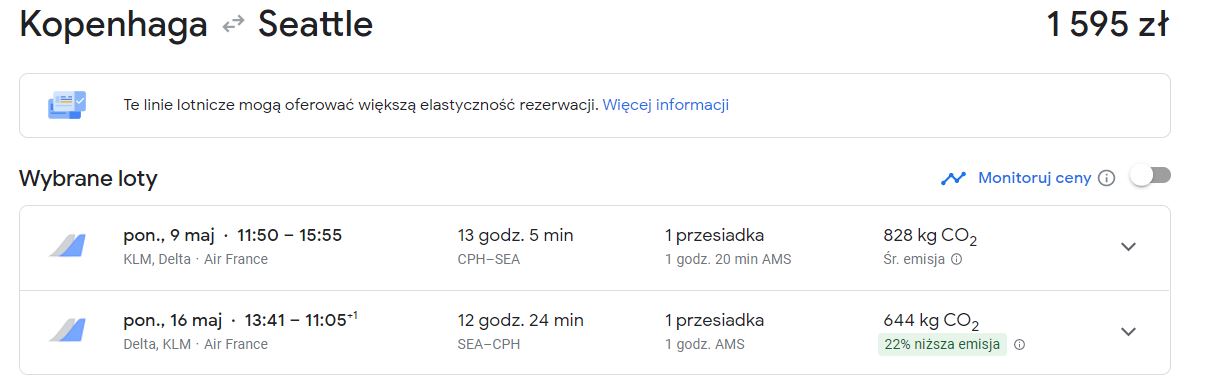This screenshot has height=389, width=1214.
Task: Open info icon next to Śr. emisja
Action: click(x=956, y=259)
